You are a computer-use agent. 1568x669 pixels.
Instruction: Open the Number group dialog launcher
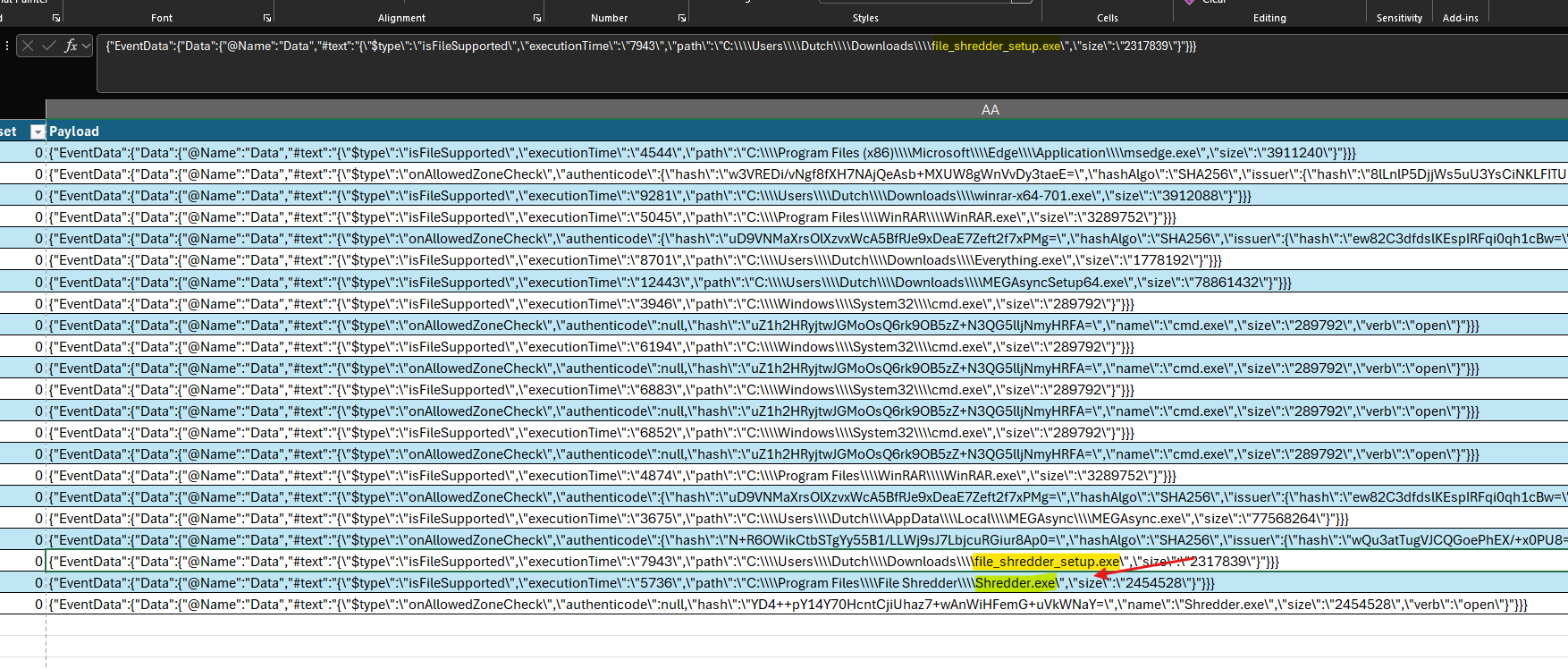coord(682,18)
